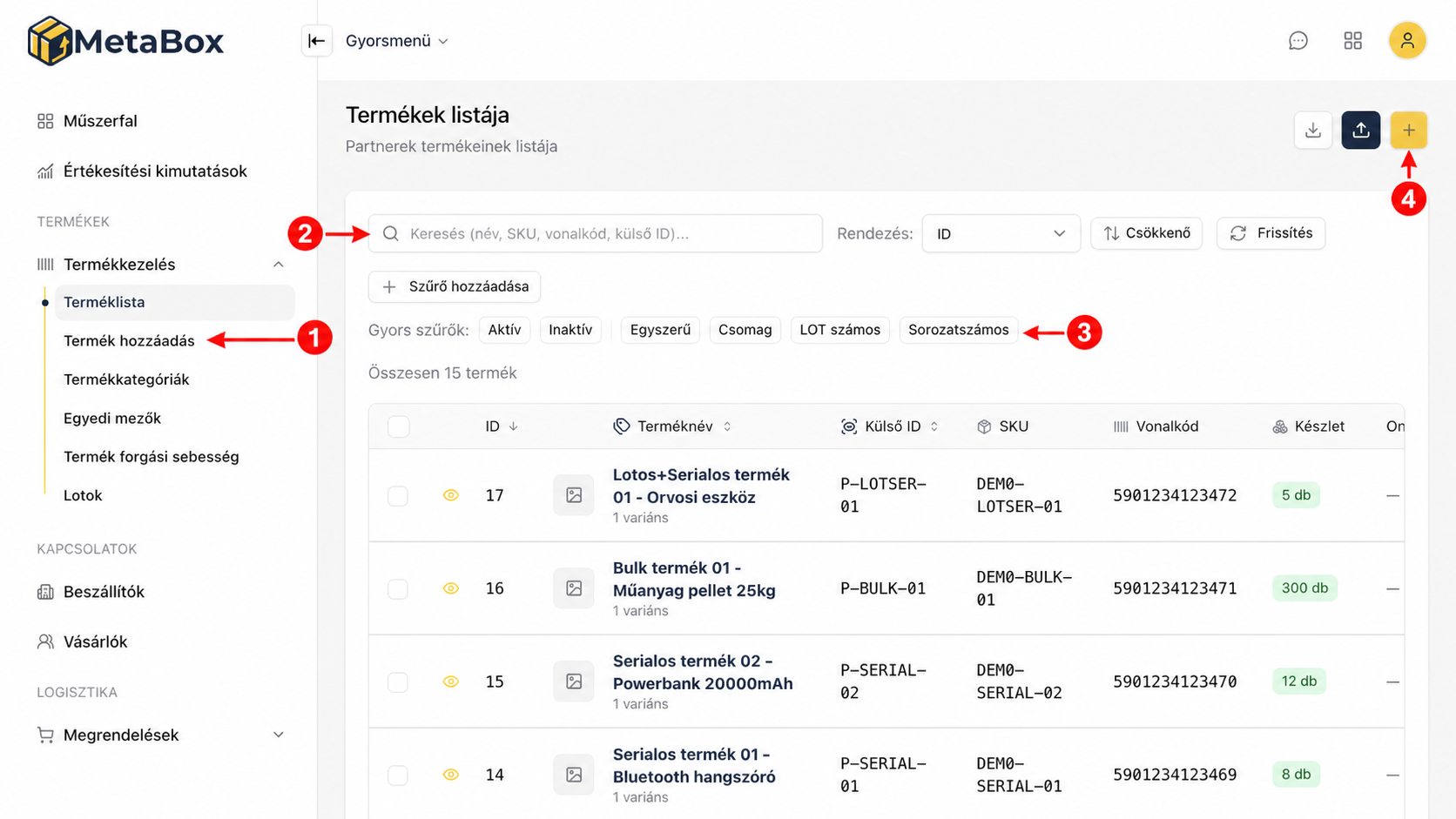This screenshot has width=1456, height=819.
Task: Click the image placeholder for product 16
Action: click(574, 588)
